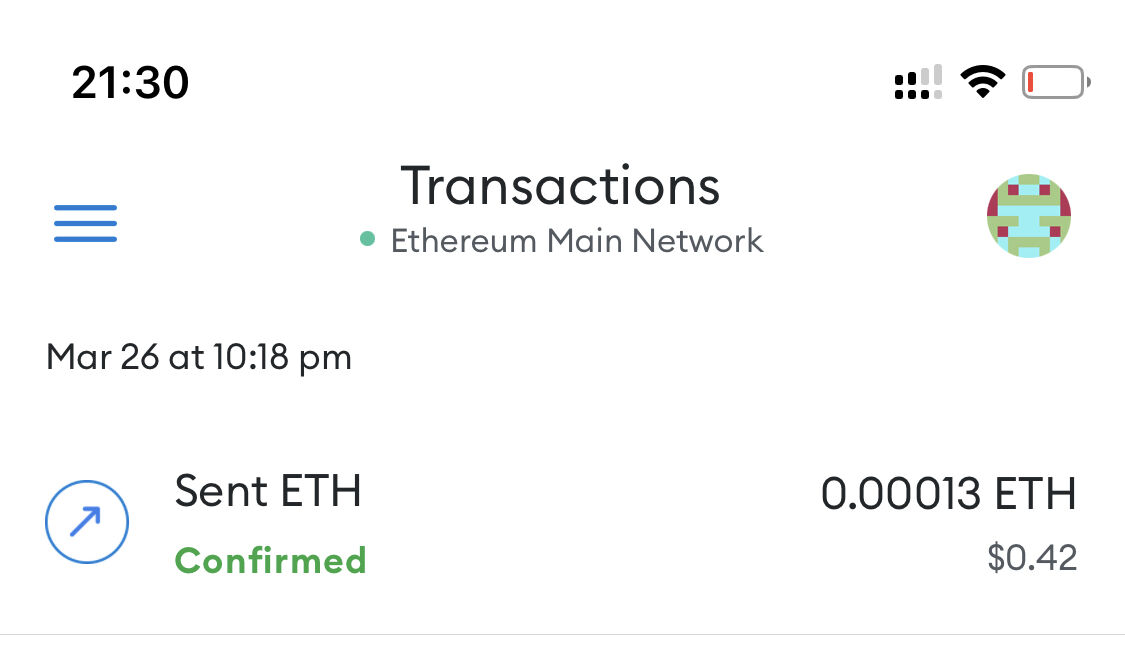Select the 0.00013 ETH amount
The height and width of the screenshot is (663, 1125).
click(x=948, y=494)
